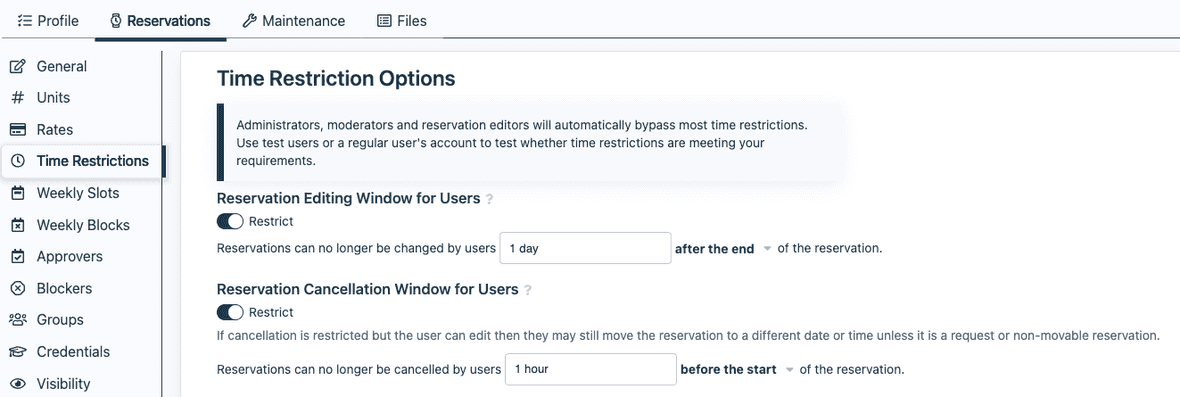Open the 'before the start' dropdown
Viewport: 1180px width, 397px height.
(x=738, y=370)
